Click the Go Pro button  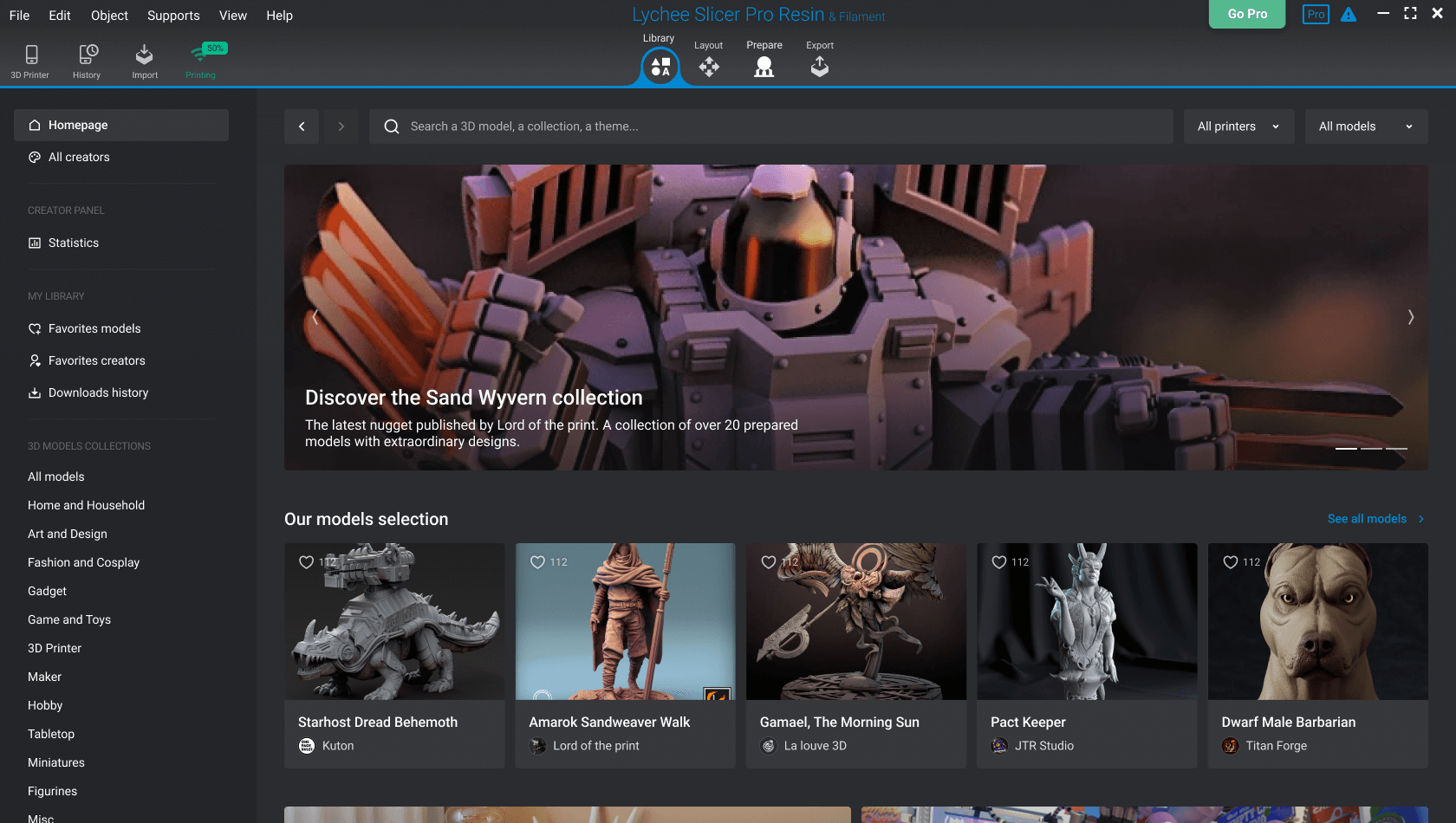point(1247,14)
